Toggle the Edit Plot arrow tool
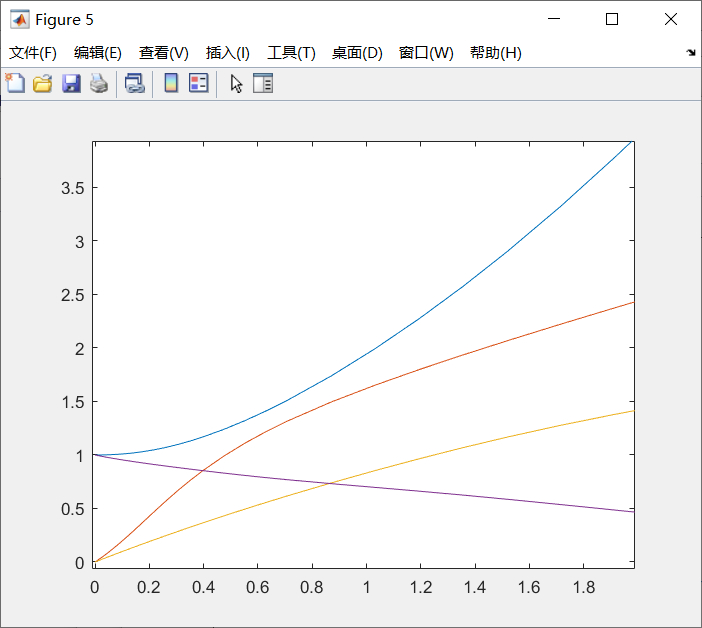This screenshot has width=702, height=628. (236, 84)
